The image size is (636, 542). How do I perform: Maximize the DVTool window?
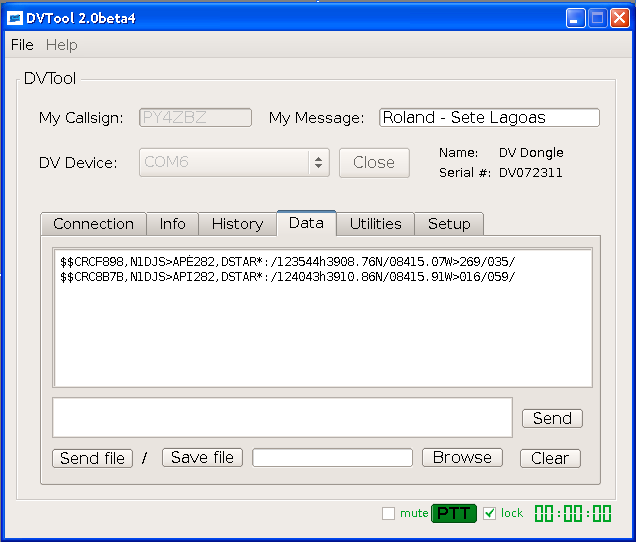(597, 18)
